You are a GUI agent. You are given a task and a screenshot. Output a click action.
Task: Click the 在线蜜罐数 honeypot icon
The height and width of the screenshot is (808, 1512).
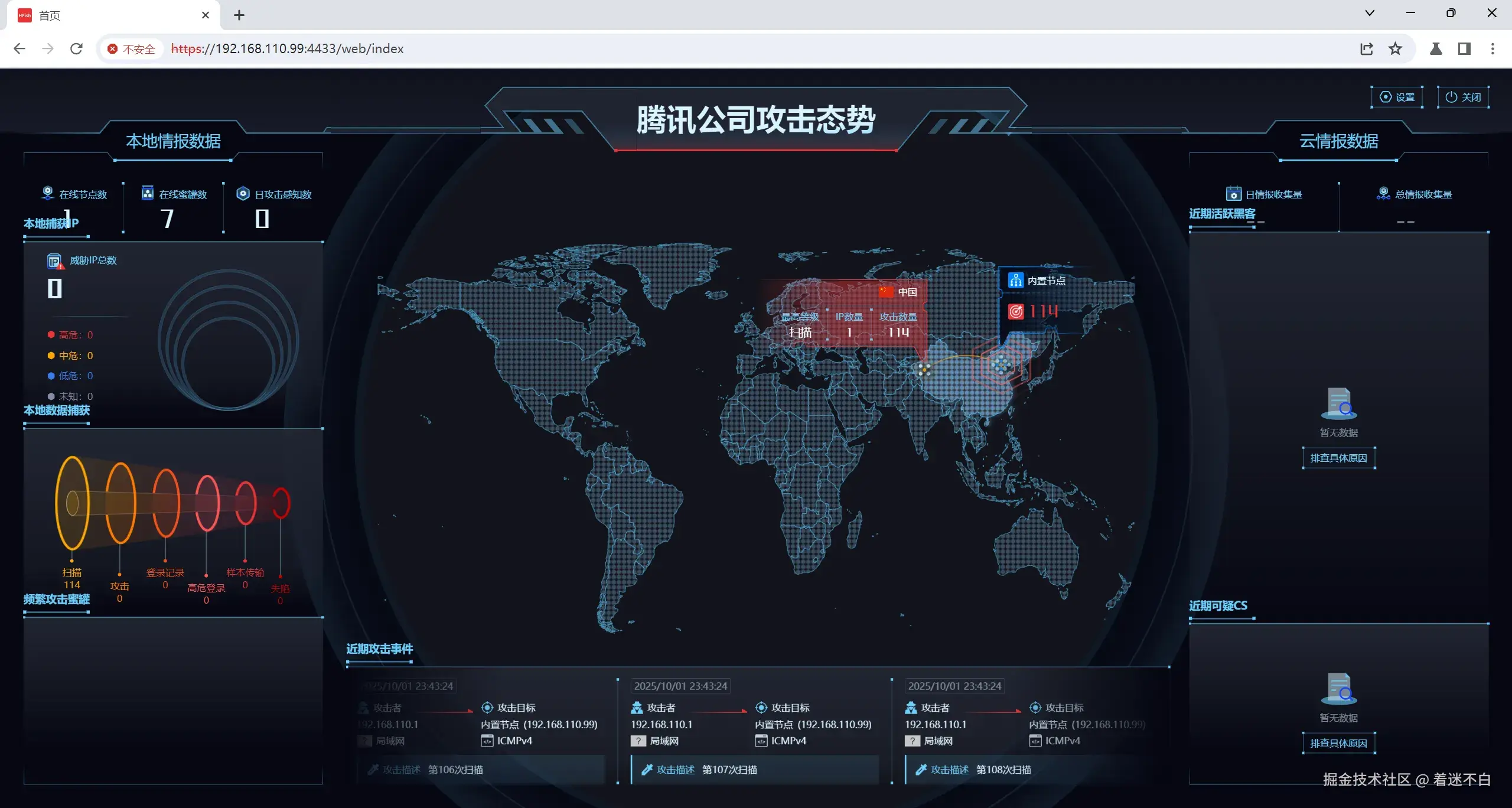click(x=148, y=193)
